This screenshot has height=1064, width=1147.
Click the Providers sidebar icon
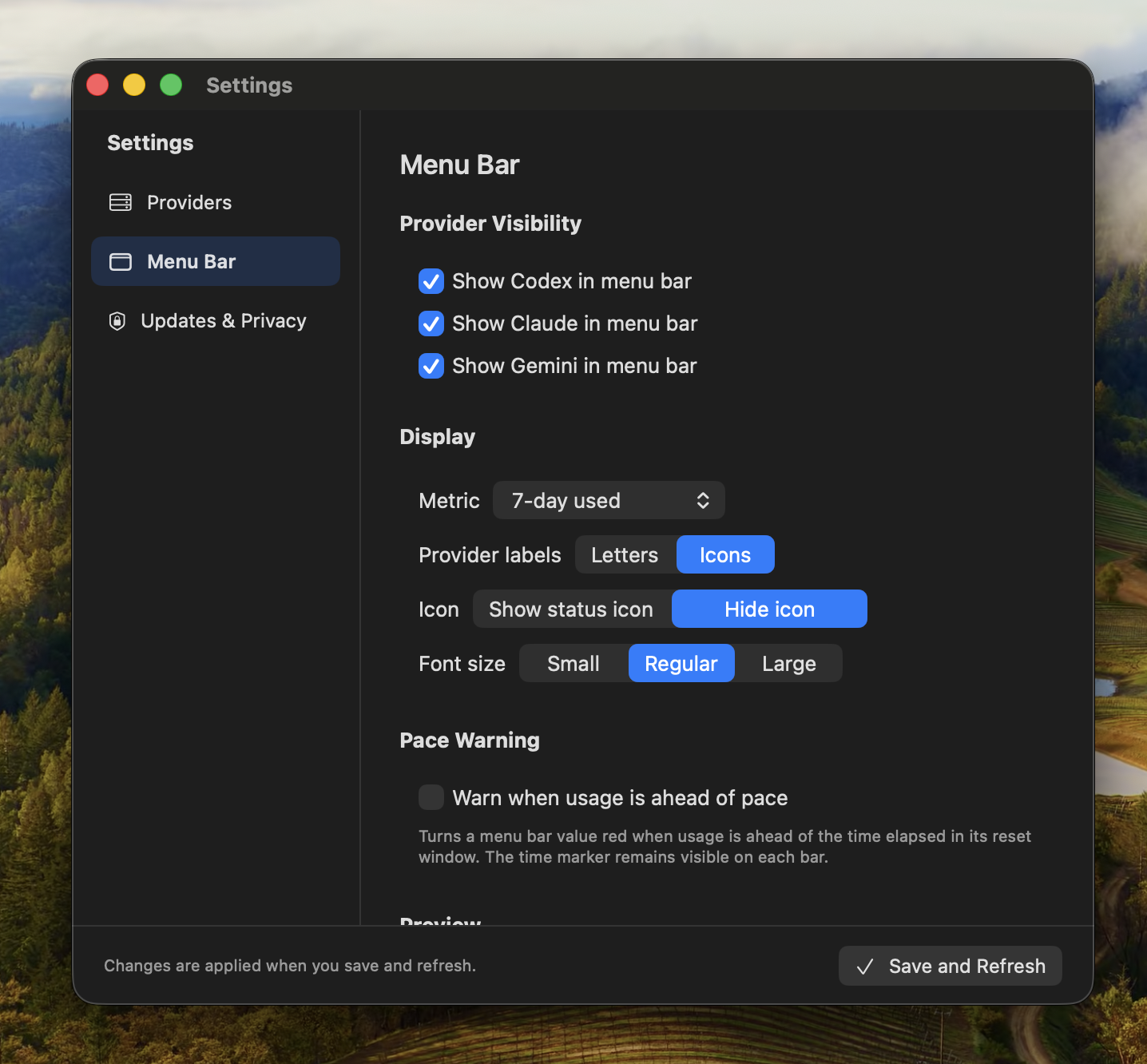[121, 202]
